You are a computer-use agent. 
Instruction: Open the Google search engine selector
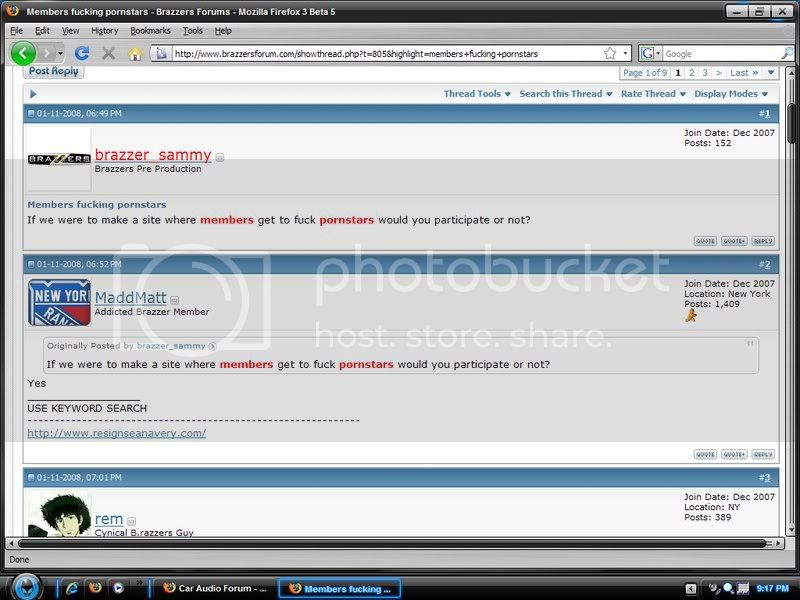tap(651, 53)
